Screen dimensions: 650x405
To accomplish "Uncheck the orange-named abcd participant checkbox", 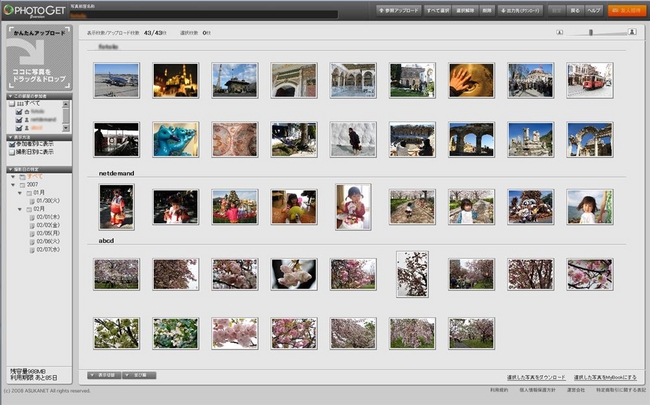I will pyautogui.click(x=19, y=128).
